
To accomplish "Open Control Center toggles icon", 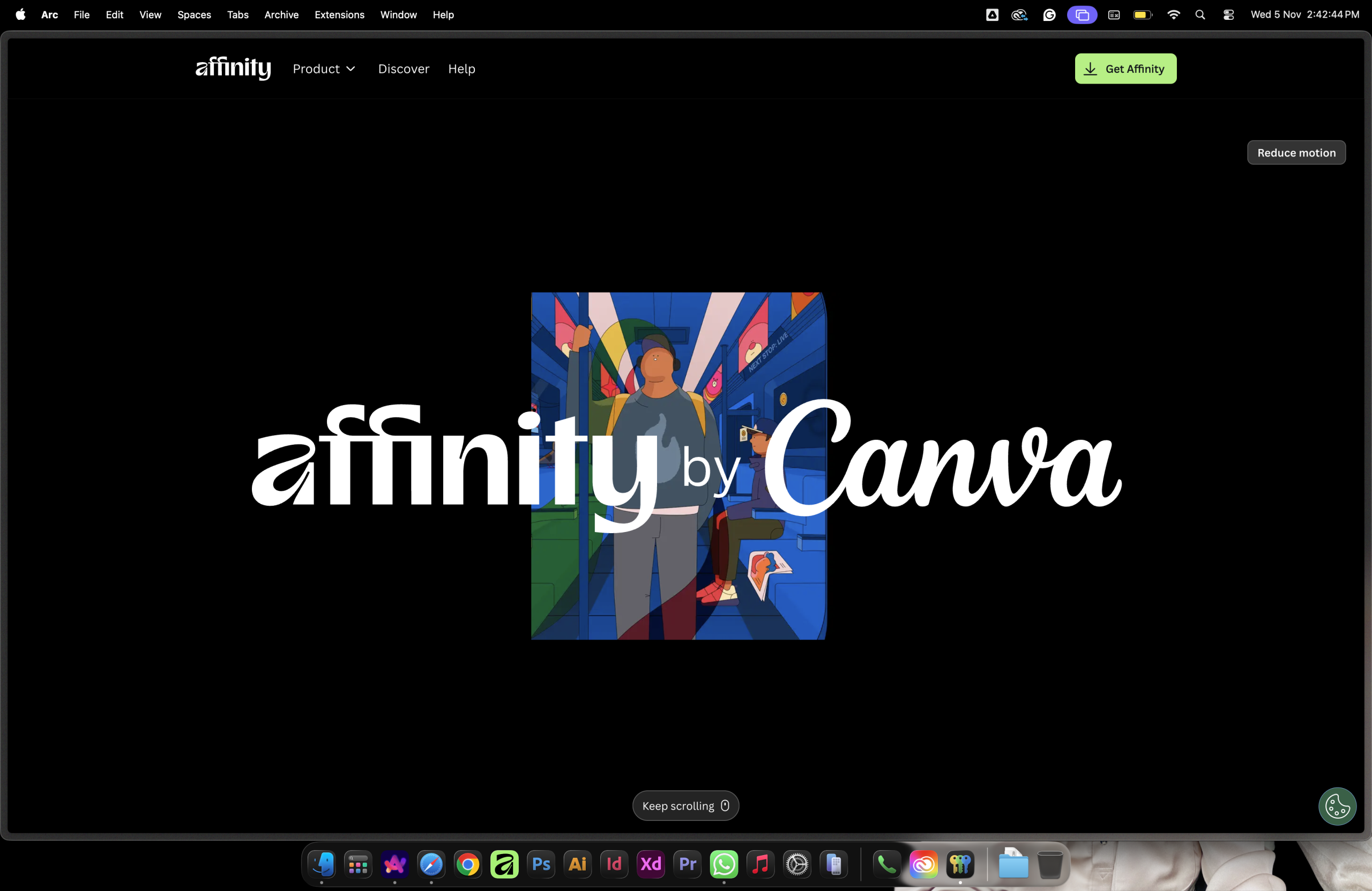I will tap(1228, 15).
